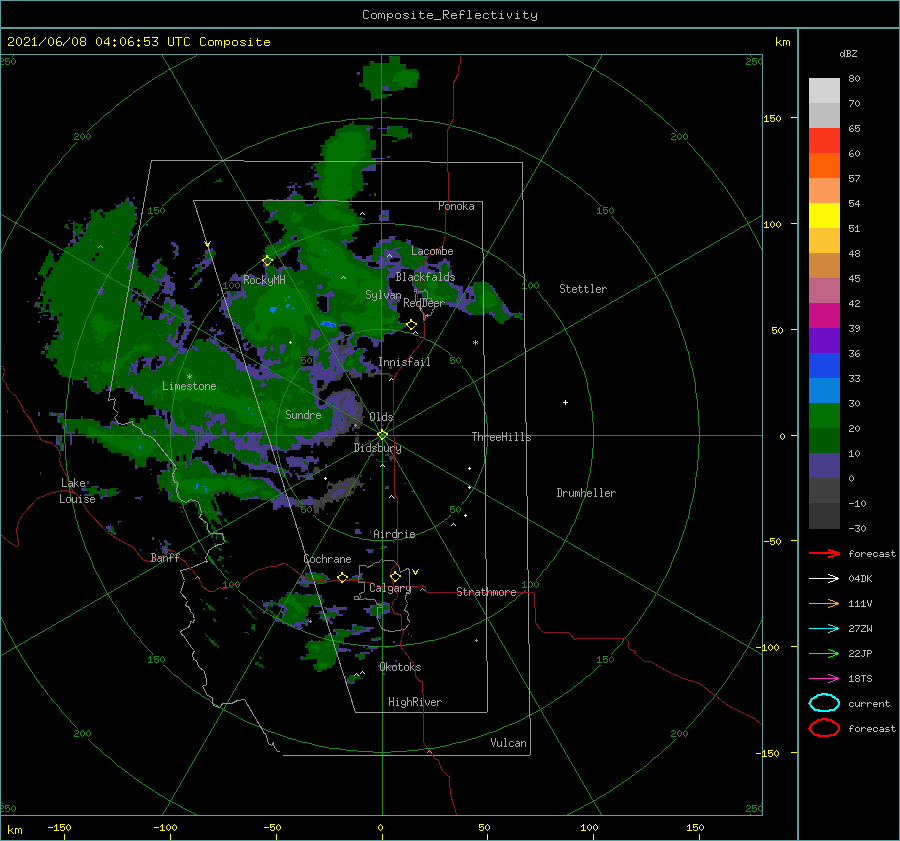The image size is (900, 841).
Task: Click the Banff town label
Action: tap(165, 557)
